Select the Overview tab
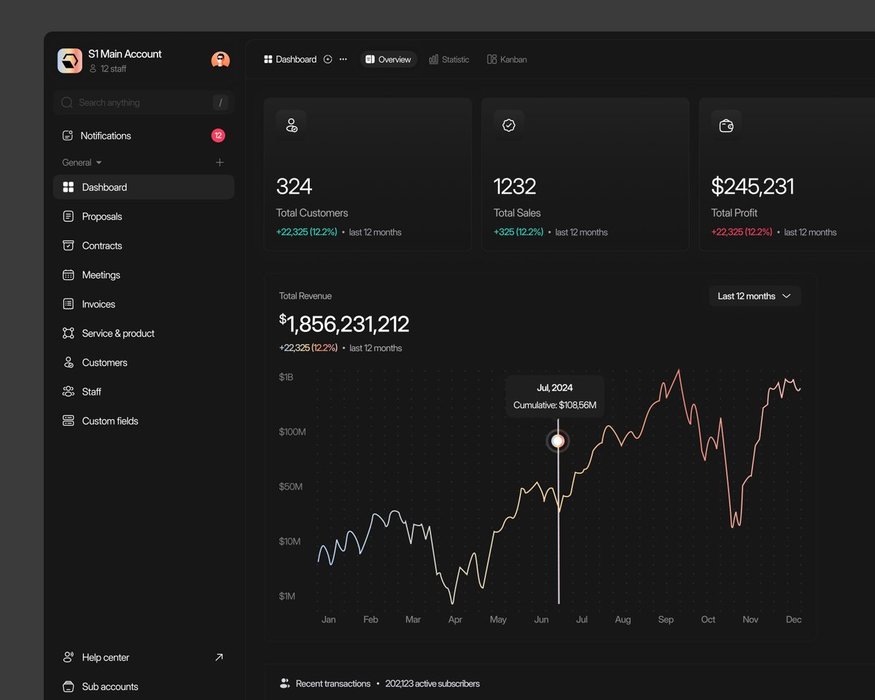 [388, 60]
